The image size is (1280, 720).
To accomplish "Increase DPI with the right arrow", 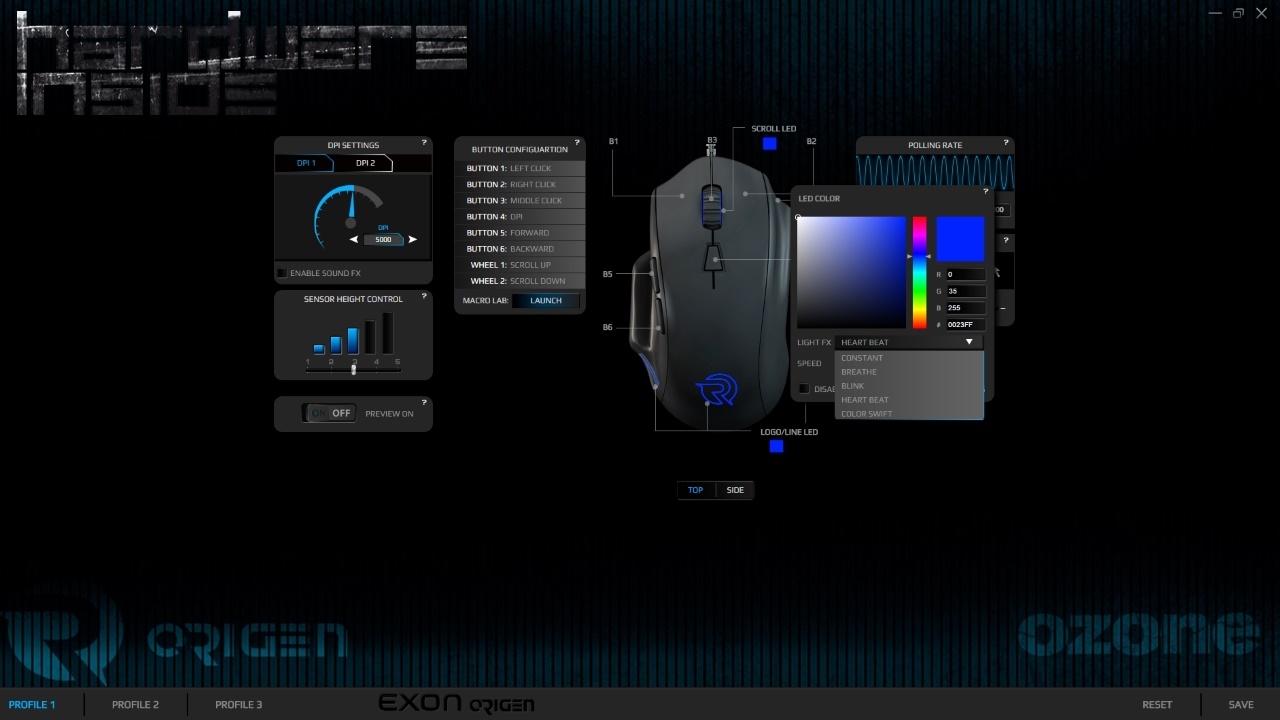I will click(x=412, y=240).
